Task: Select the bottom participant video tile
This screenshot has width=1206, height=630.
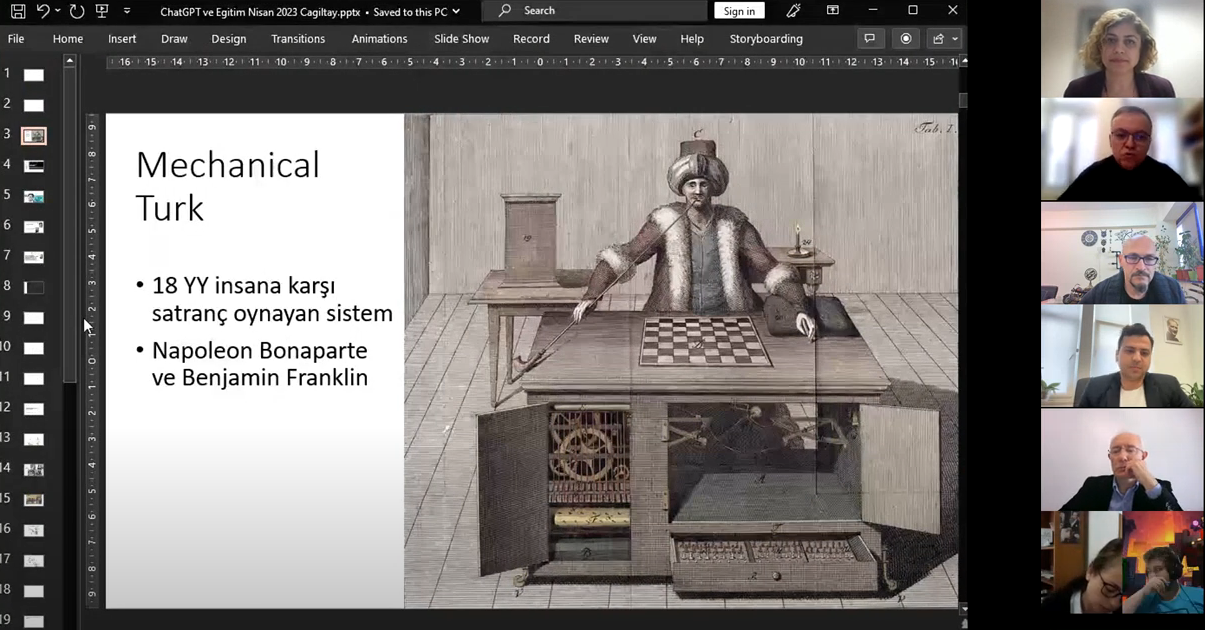Action: point(1122,562)
